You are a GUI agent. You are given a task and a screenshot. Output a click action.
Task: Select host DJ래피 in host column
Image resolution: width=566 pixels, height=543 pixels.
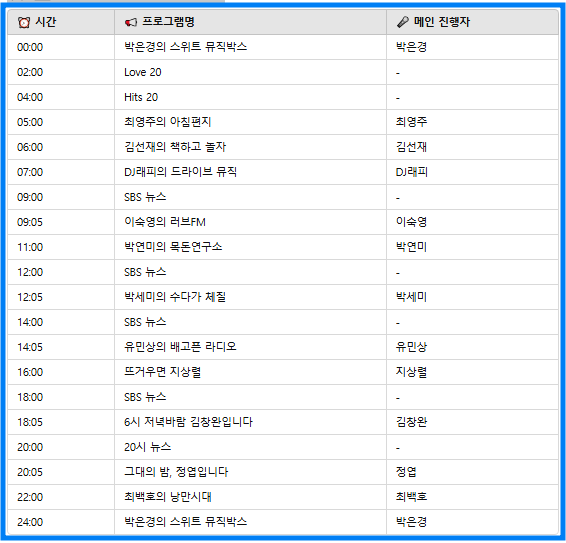tap(412, 172)
